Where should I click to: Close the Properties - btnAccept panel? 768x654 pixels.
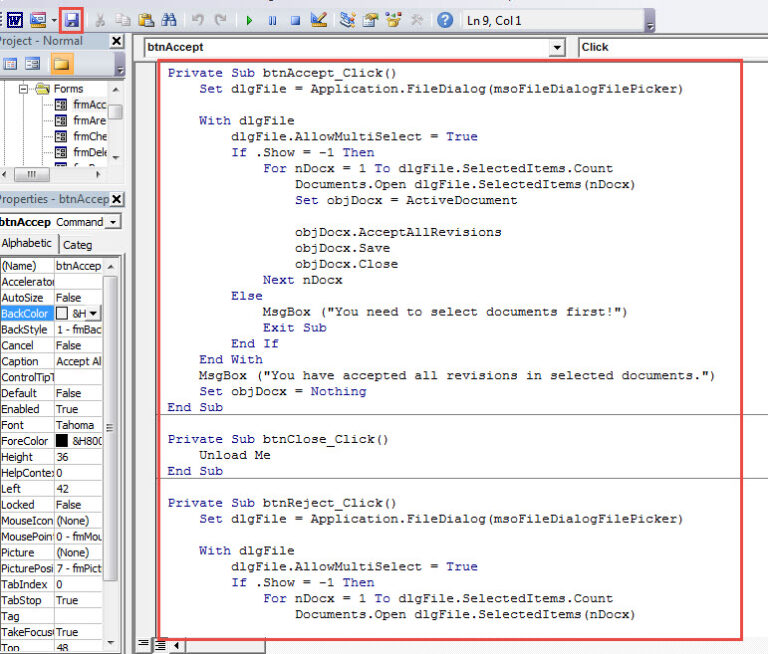pyautogui.click(x=117, y=199)
